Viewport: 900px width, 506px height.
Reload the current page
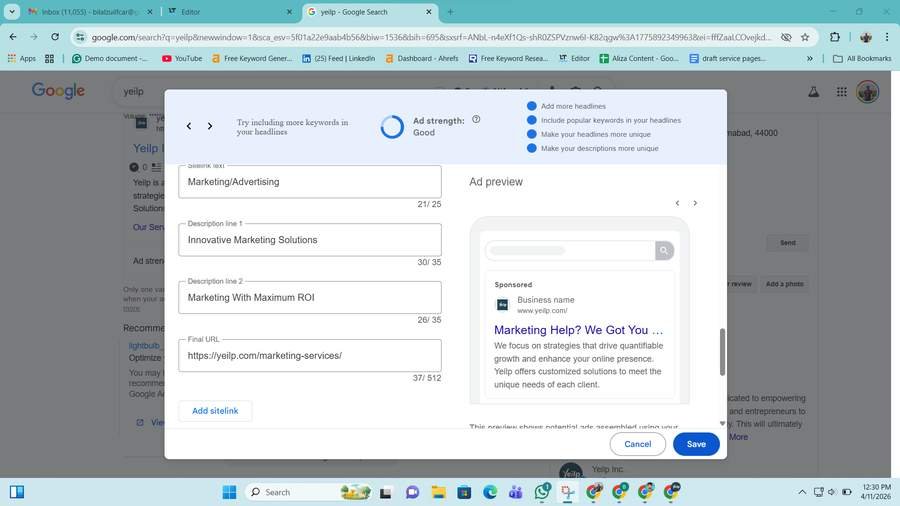point(55,37)
